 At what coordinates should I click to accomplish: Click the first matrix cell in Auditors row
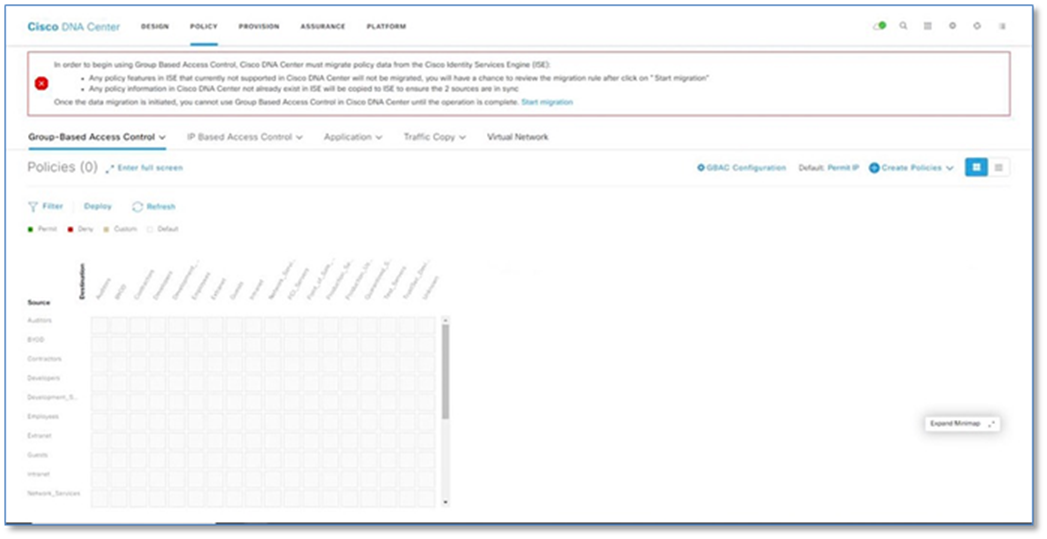[x=99, y=325]
